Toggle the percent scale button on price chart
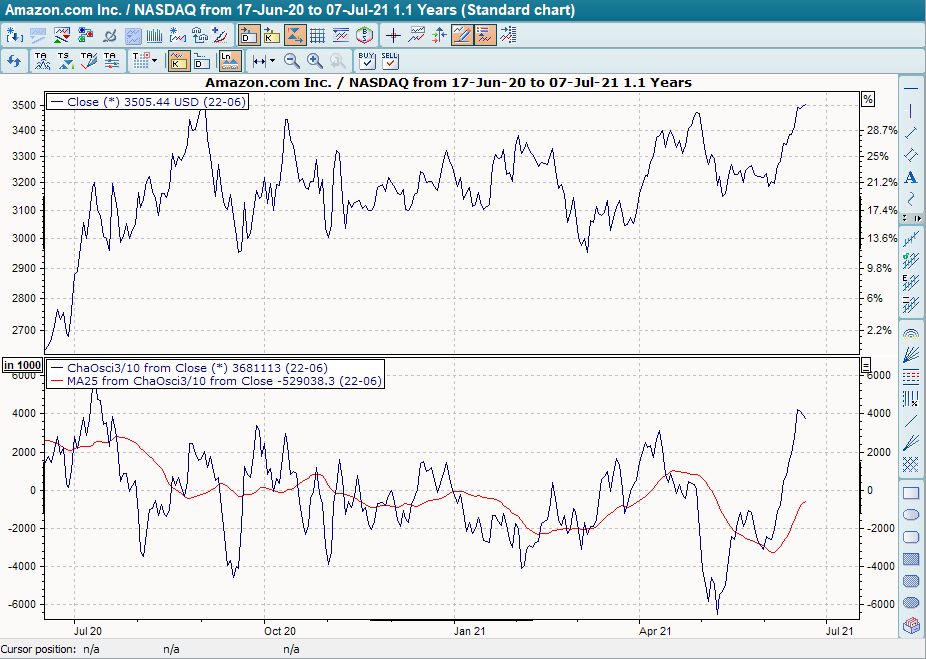The height and width of the screenshot is (659, 926). point(867,99)
